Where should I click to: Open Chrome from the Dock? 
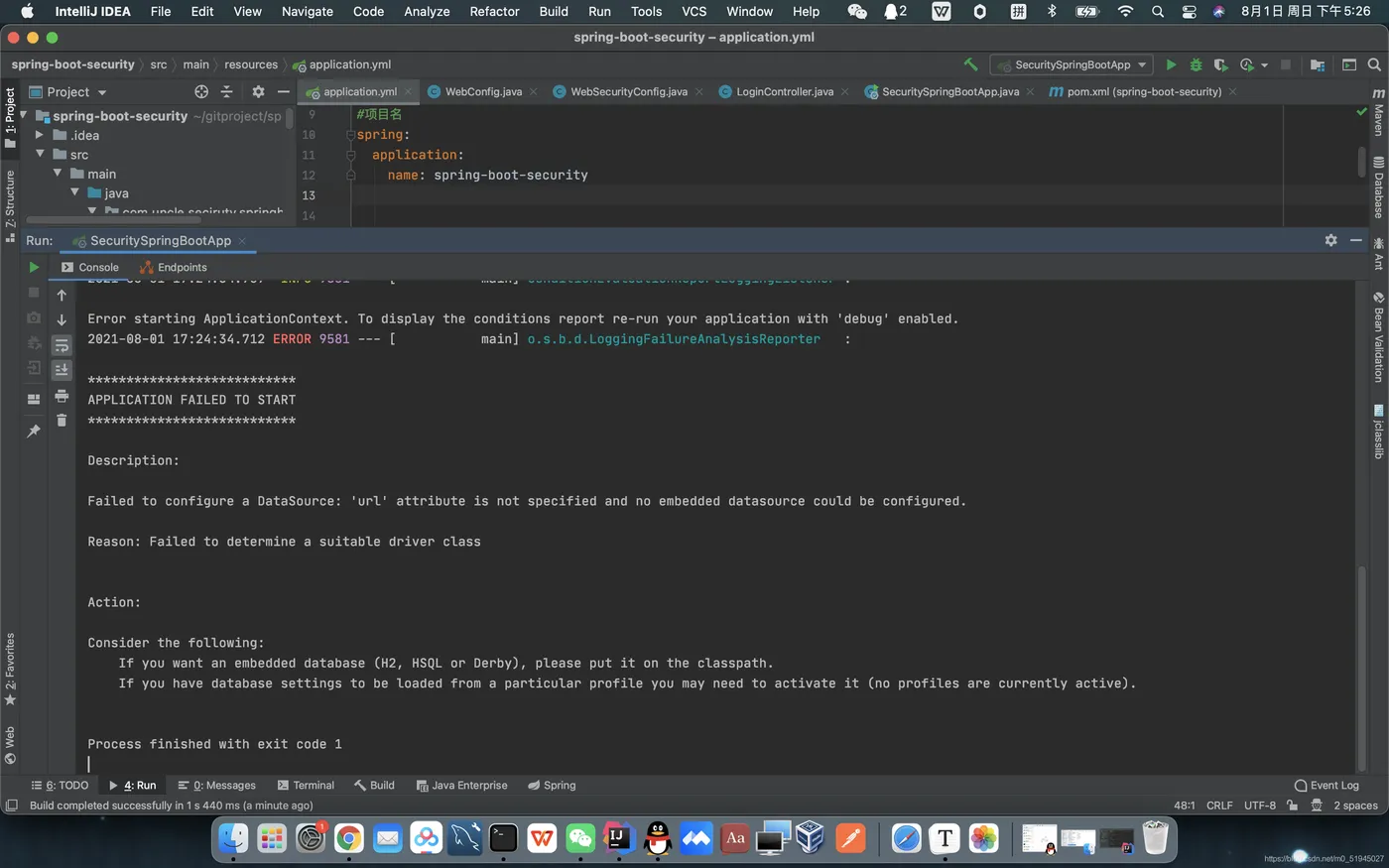point(348,839)
